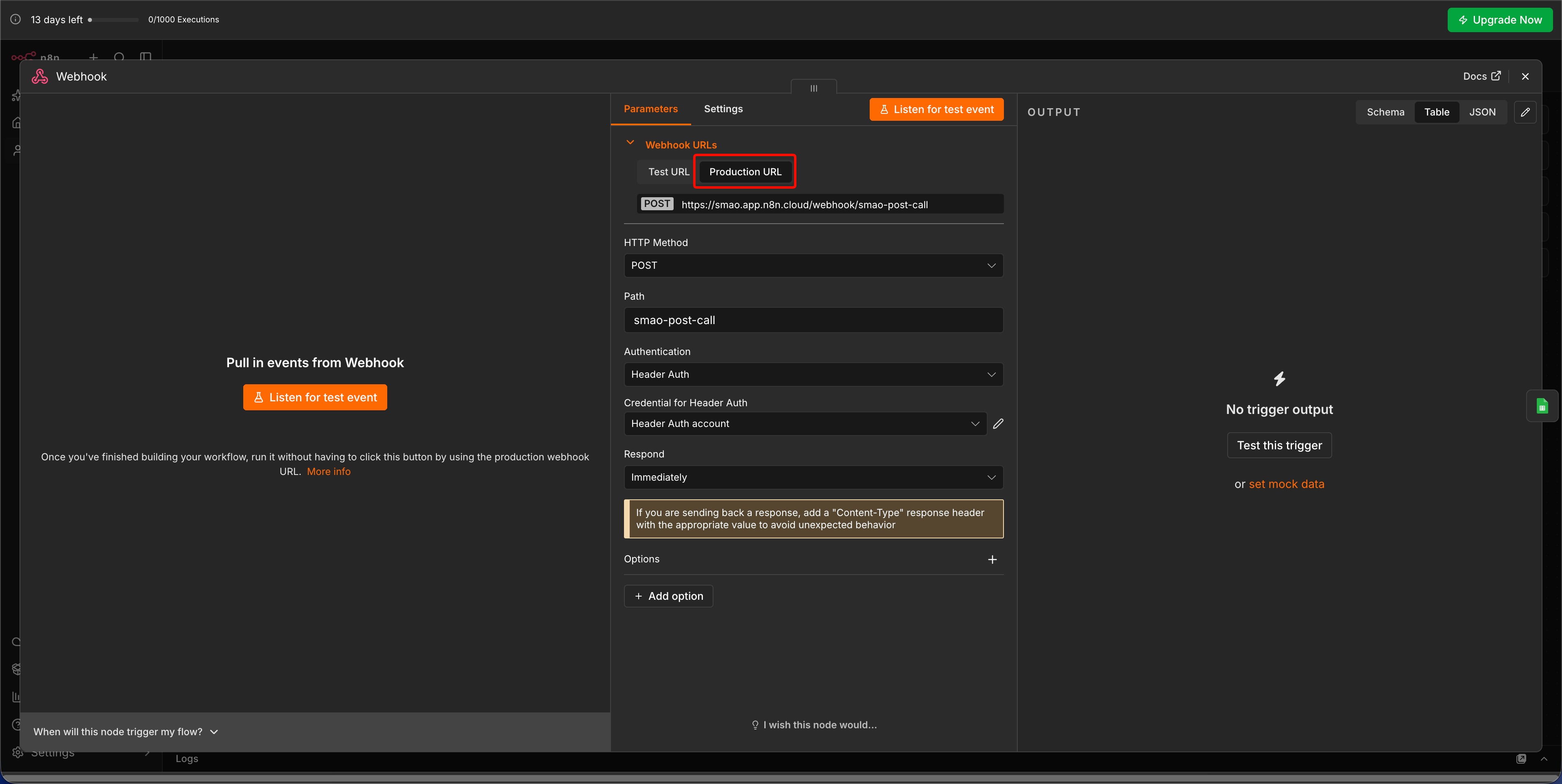Image resolution: width=1562 pixels, height=784 pixels.
Task: Edit the Header Auth credential pencil icon
Action: pos(998,424)
